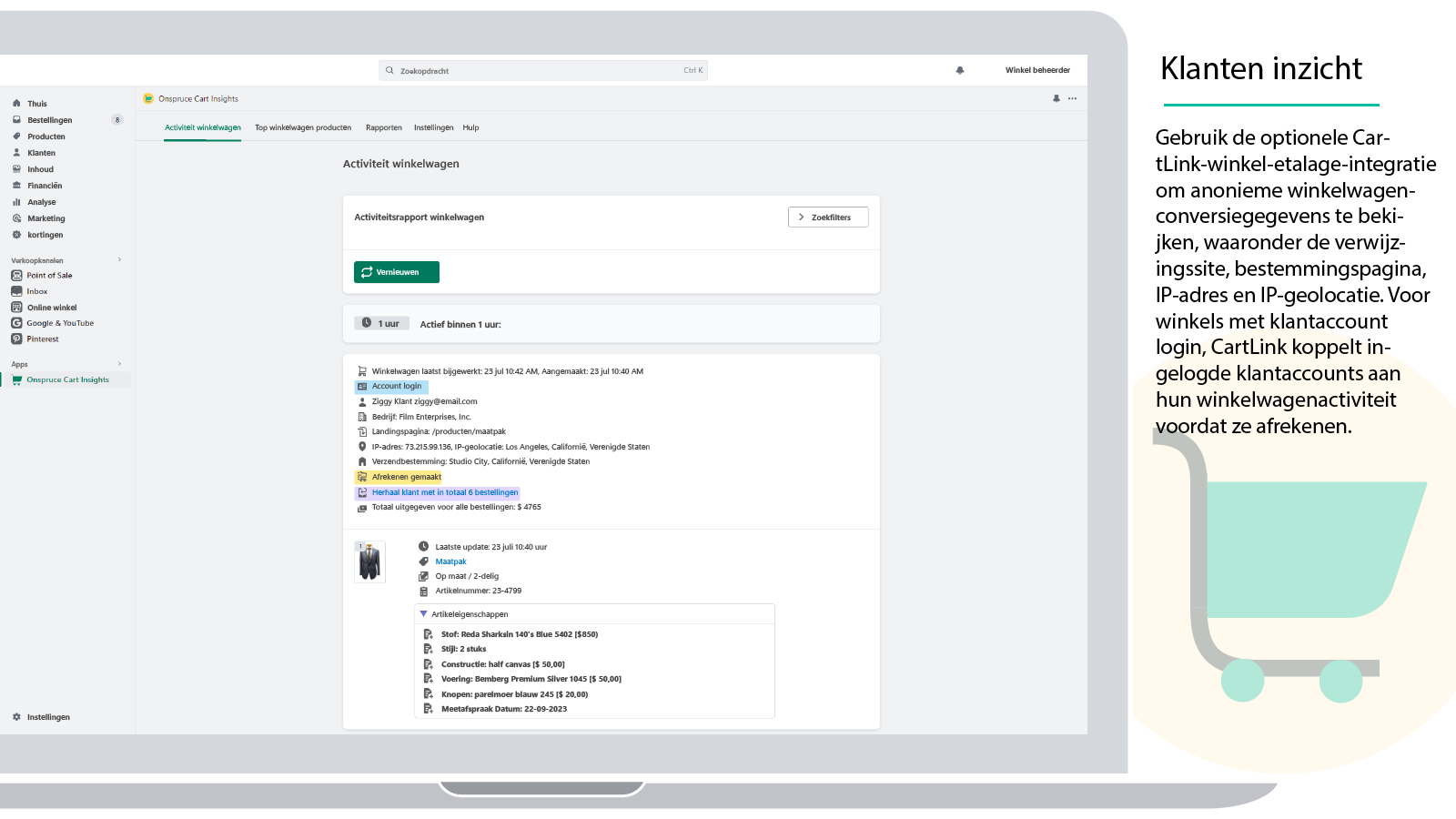Open the Onspruce Cart Insights app in the sidebar
Screen dimensions: 1456x819
(67, 379)
